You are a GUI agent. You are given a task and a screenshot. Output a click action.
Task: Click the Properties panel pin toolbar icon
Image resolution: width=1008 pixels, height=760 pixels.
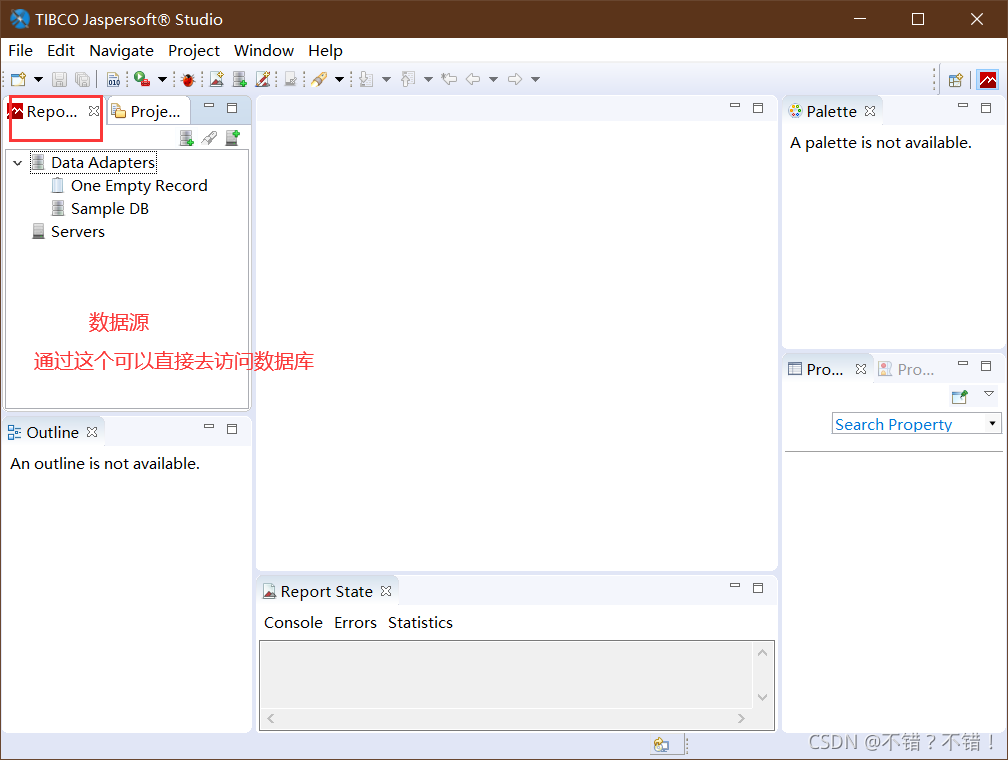(960, 397)
